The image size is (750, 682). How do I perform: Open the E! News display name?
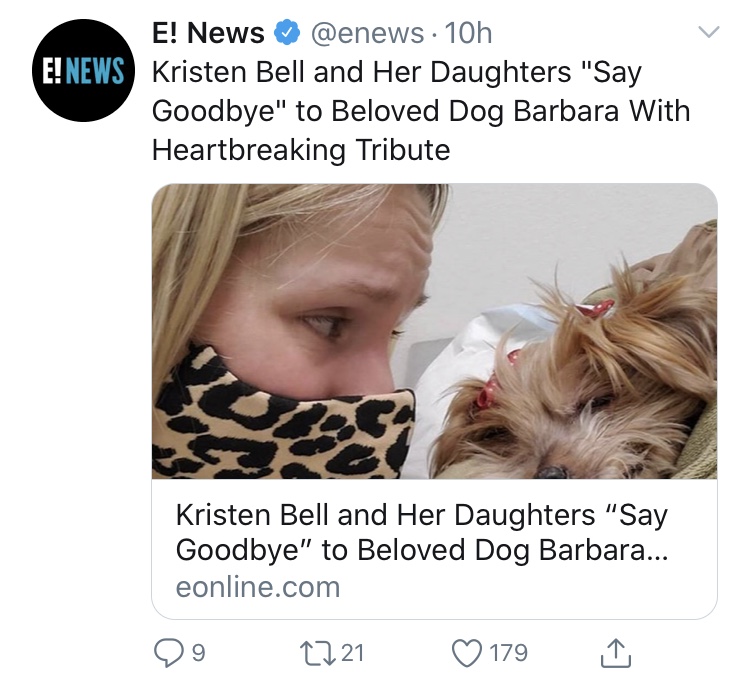click(208, 33)
